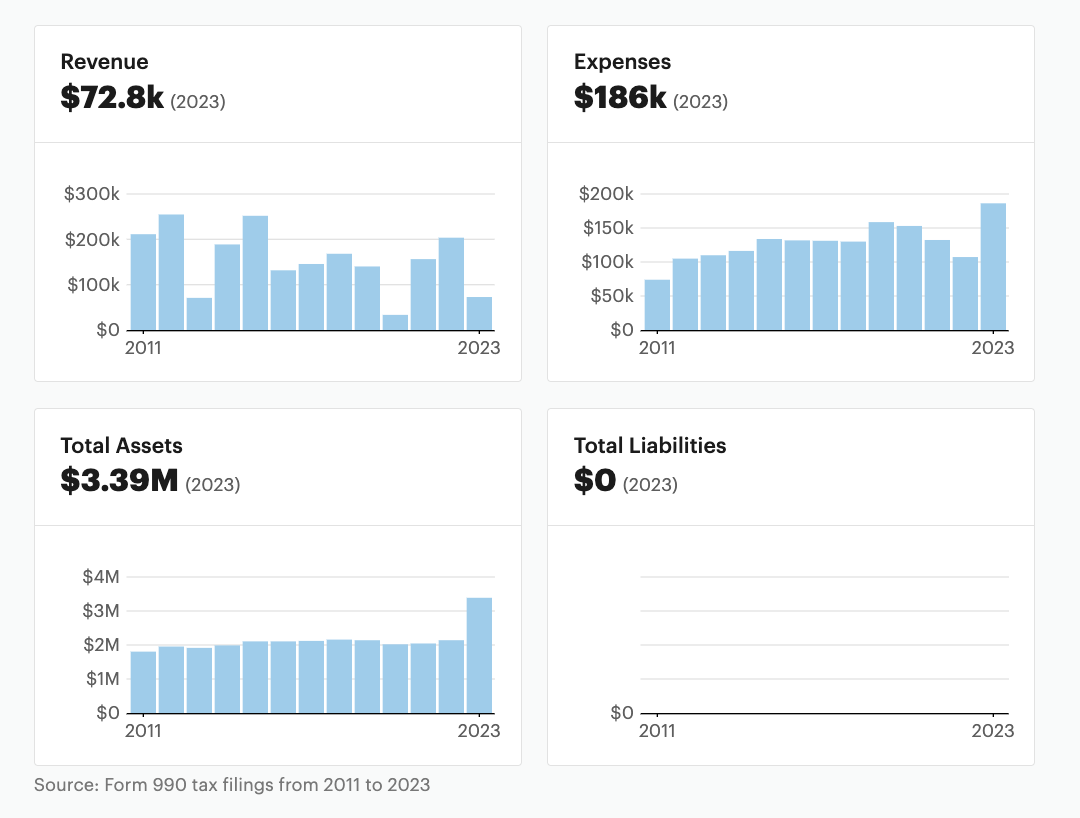Click the $200k axis label in Expenses chart

coord(606,194)
